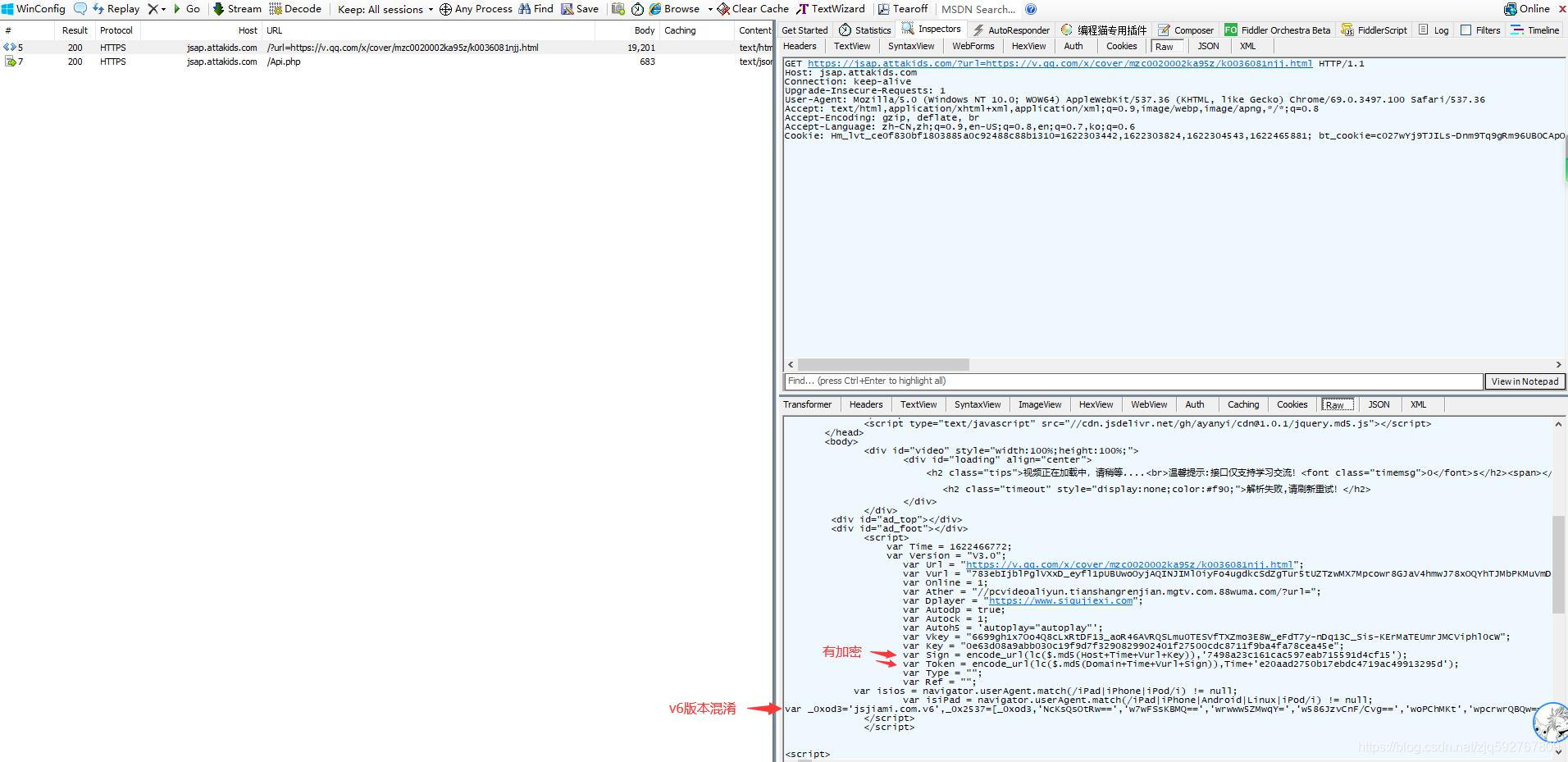Select session 7 /Api.php row
This screenshot has width=1568, height=762.
[x=385, y=62]
